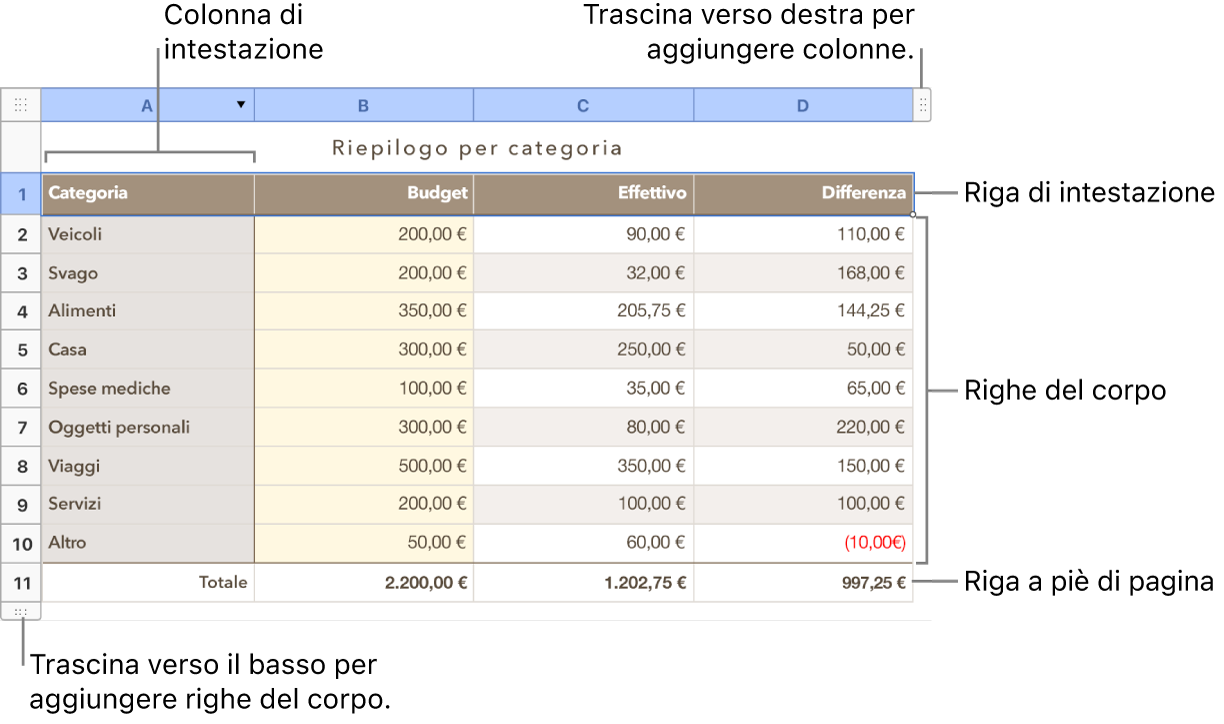
Task: Select the 350,00 € Effettivo value for Viaggi
Action: (583, 466)
